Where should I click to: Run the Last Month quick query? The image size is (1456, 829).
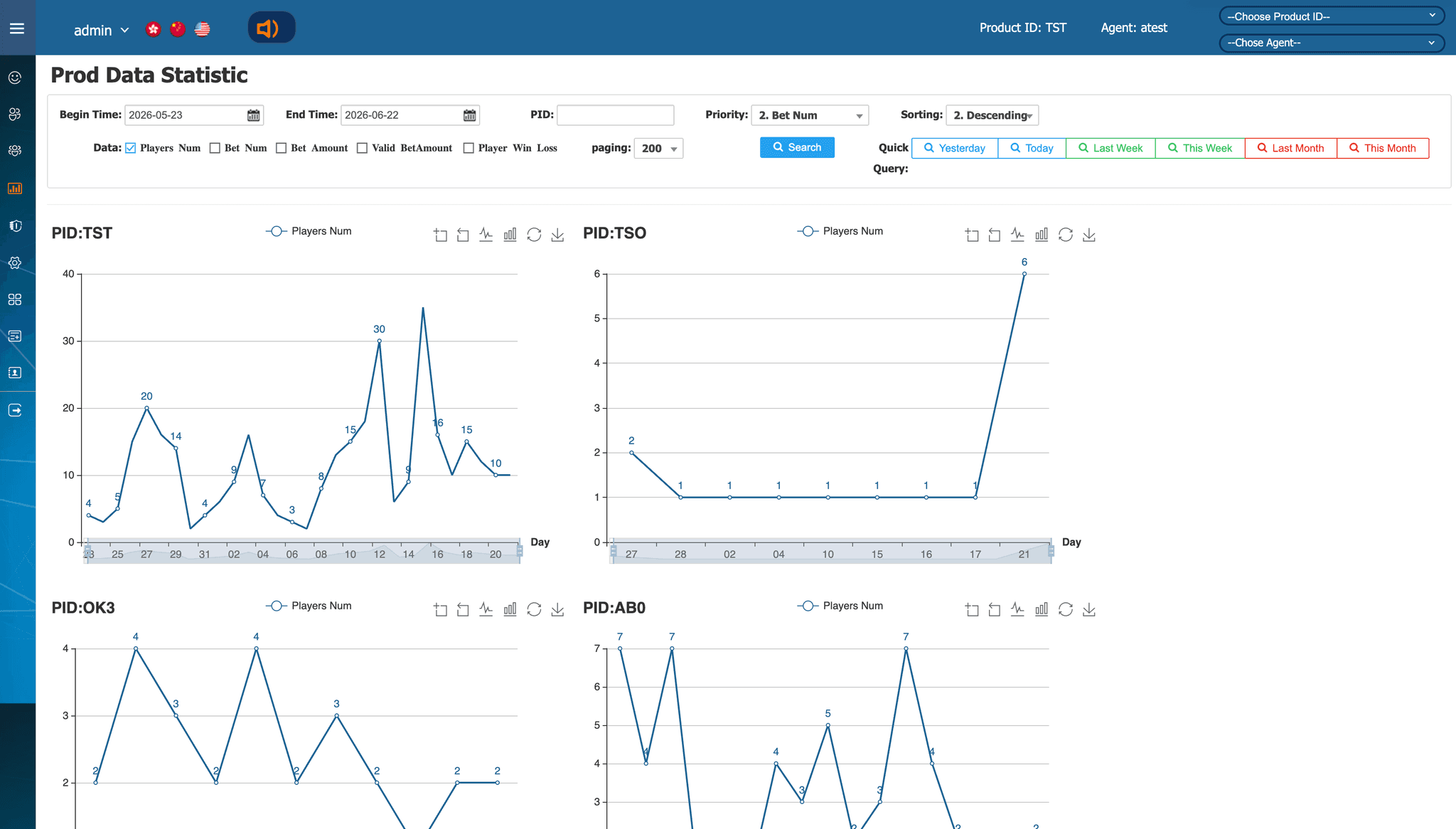[1291, 148]
